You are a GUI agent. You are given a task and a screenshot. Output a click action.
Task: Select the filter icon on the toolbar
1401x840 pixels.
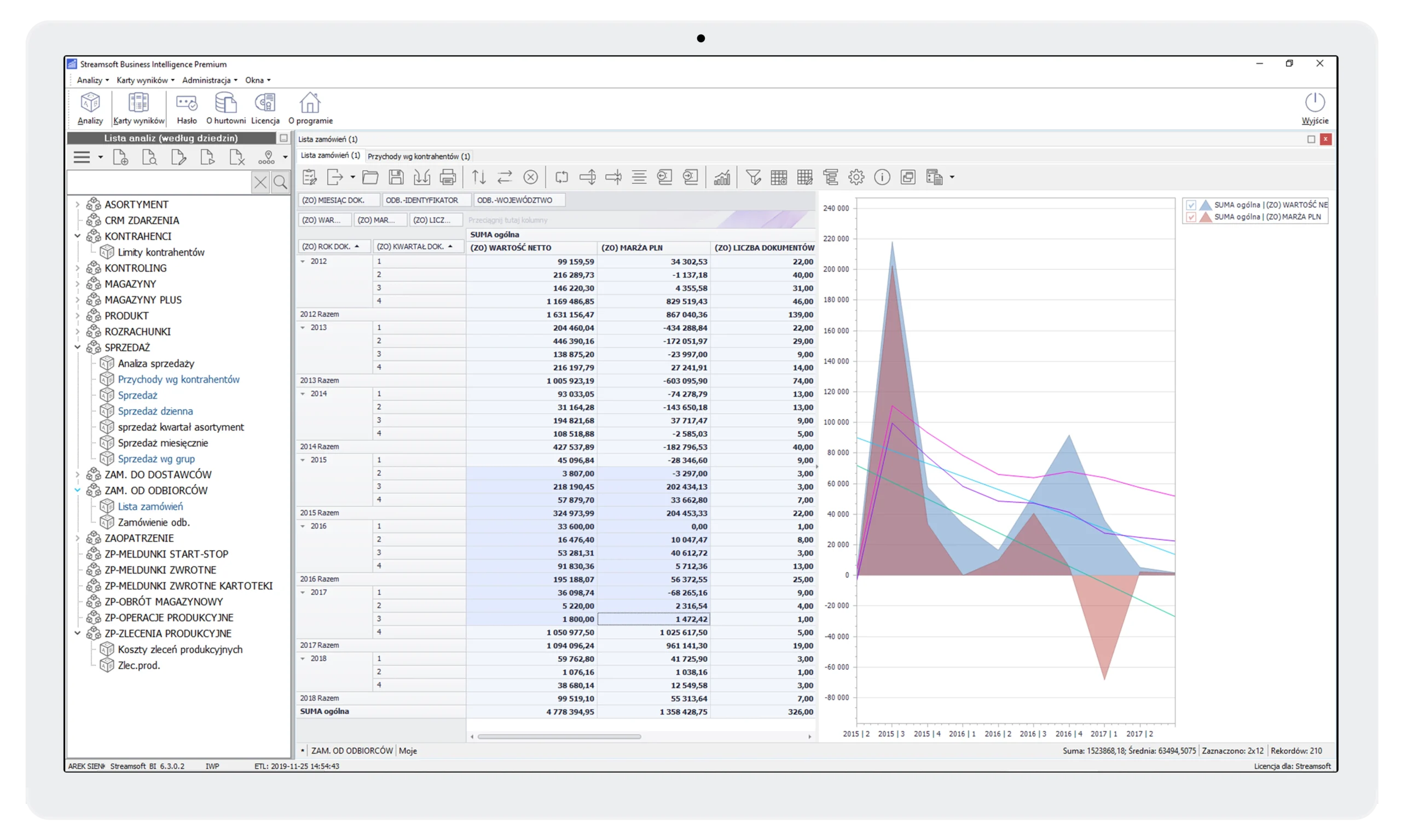coord(753,177)
